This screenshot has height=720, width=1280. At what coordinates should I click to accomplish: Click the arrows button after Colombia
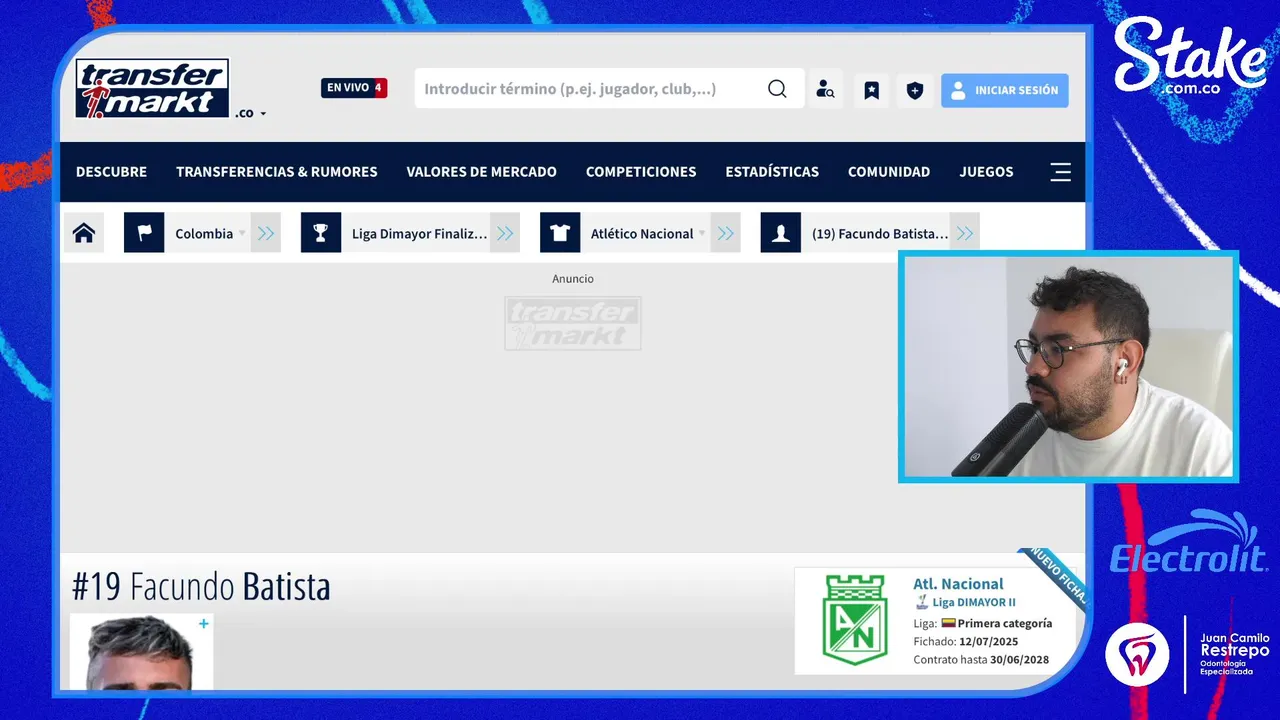[265, 233]
